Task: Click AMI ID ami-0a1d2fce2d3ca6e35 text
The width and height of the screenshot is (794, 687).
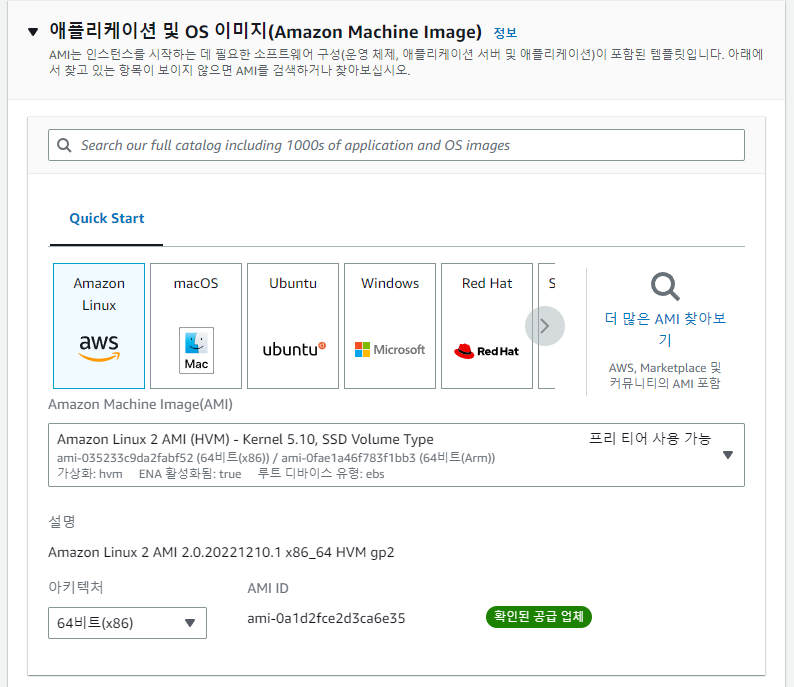Action: pos(326,619)
